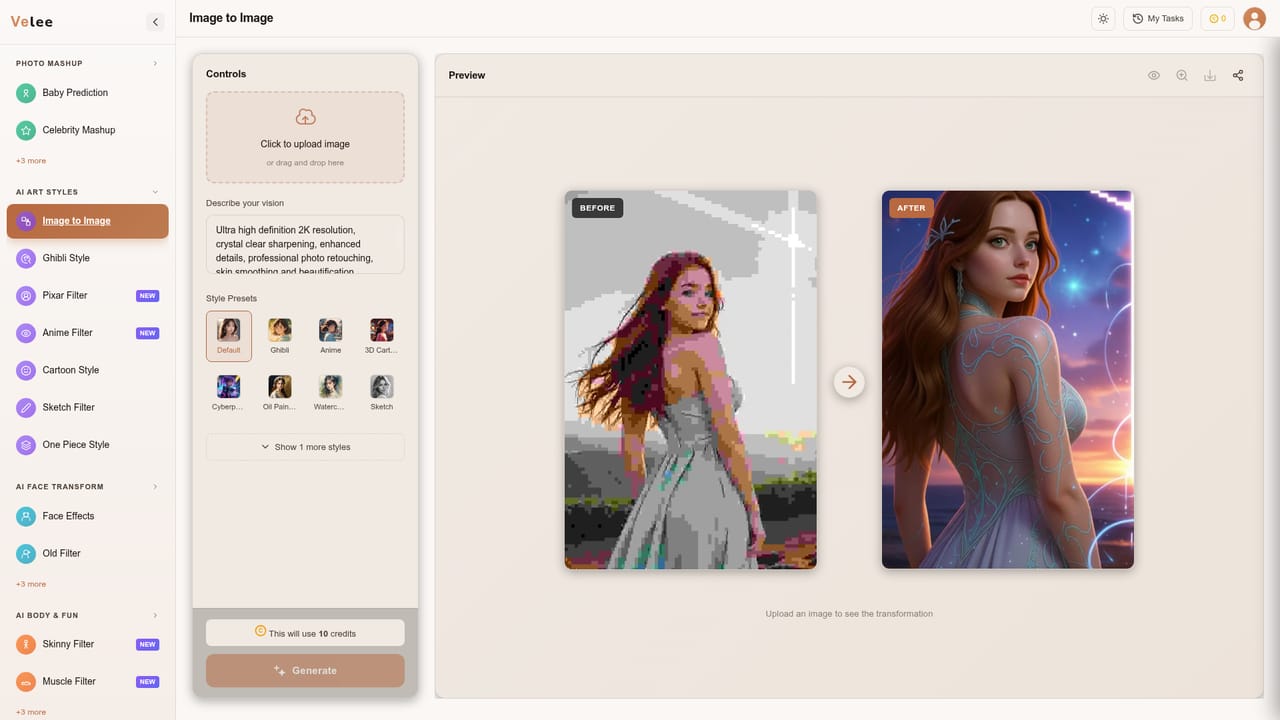Select the Ghibli style preset
Viewport: 1280px width, 720px height.
tap(280, 336)
